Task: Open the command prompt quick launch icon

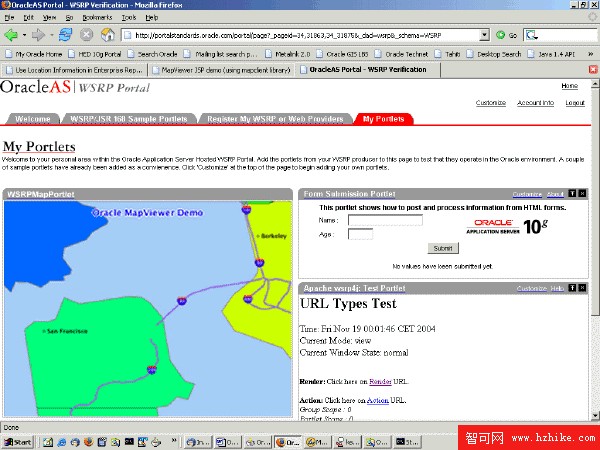Action: tap(129, 442)
